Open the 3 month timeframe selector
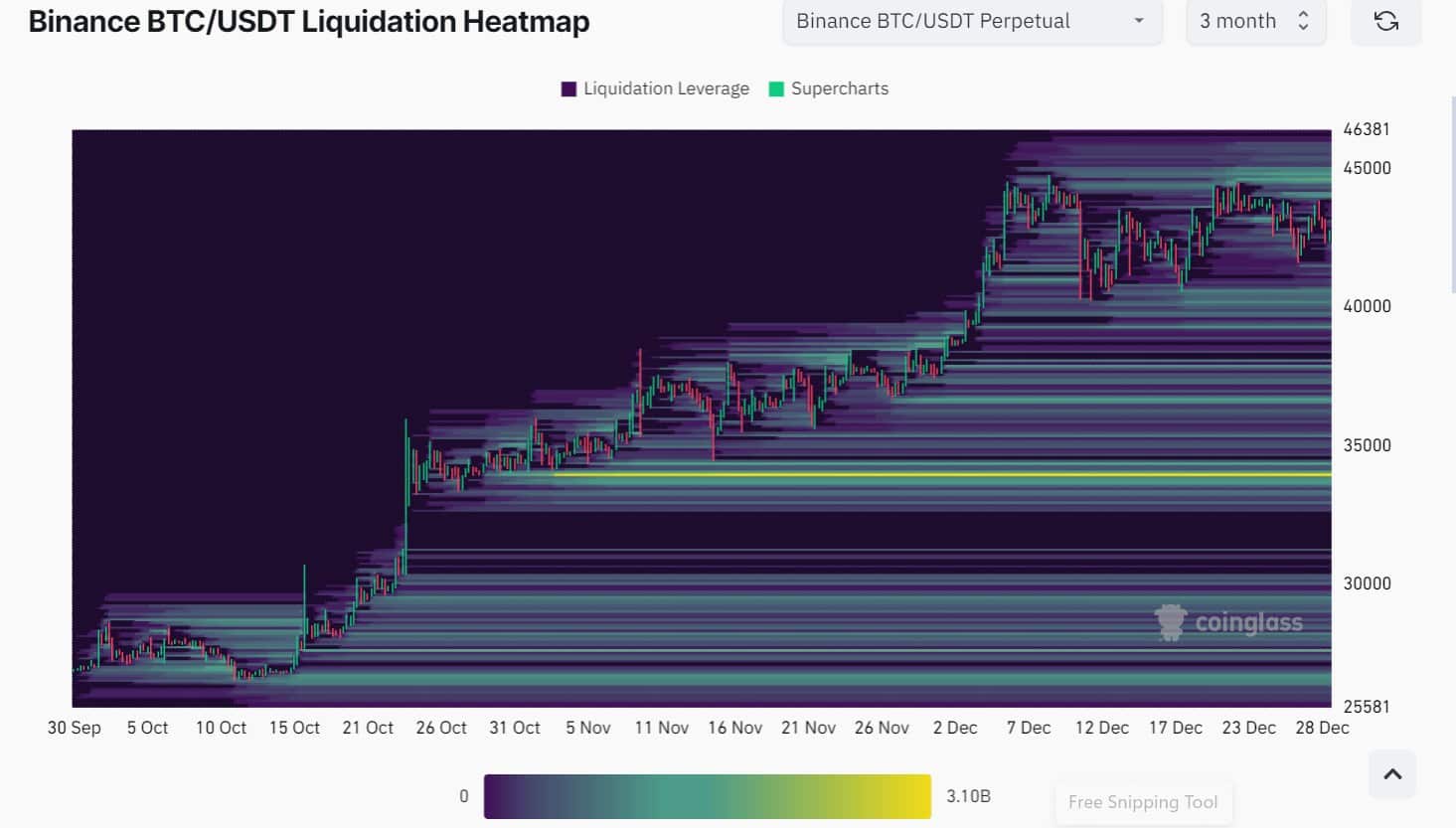The width and height of the screenshot is (1456, 828). pos(1255,21)
